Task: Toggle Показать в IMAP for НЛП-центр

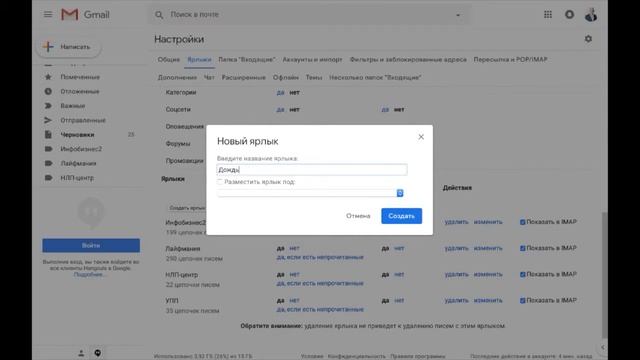Action: pos(522,274)
